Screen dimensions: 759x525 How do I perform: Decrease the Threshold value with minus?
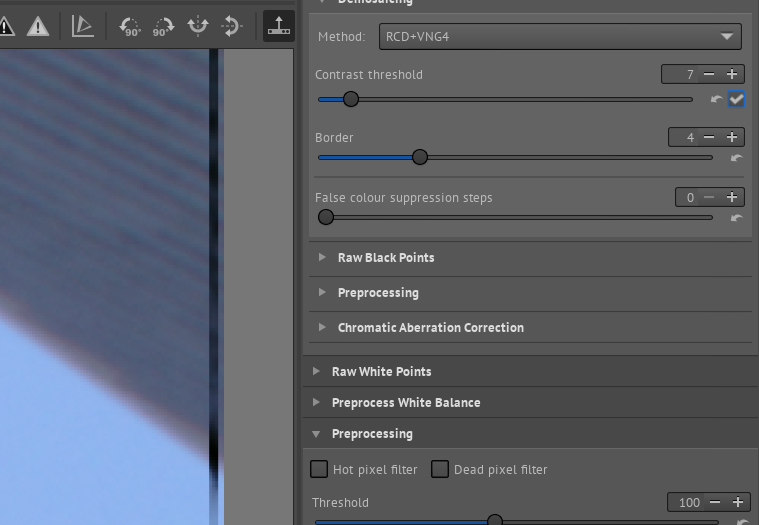[715, 502]
